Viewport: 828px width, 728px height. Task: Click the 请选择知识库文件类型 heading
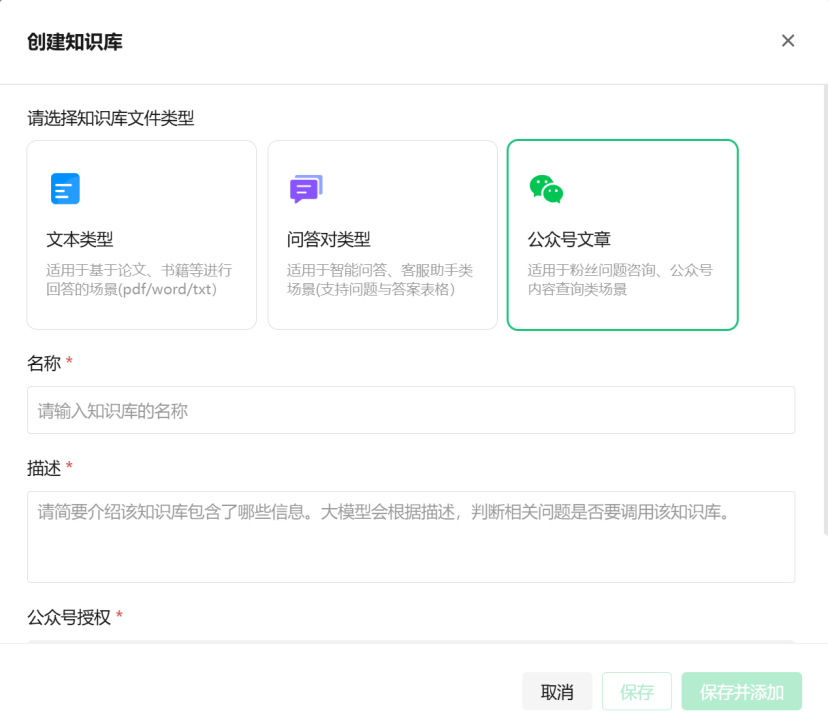click(110, 118)
